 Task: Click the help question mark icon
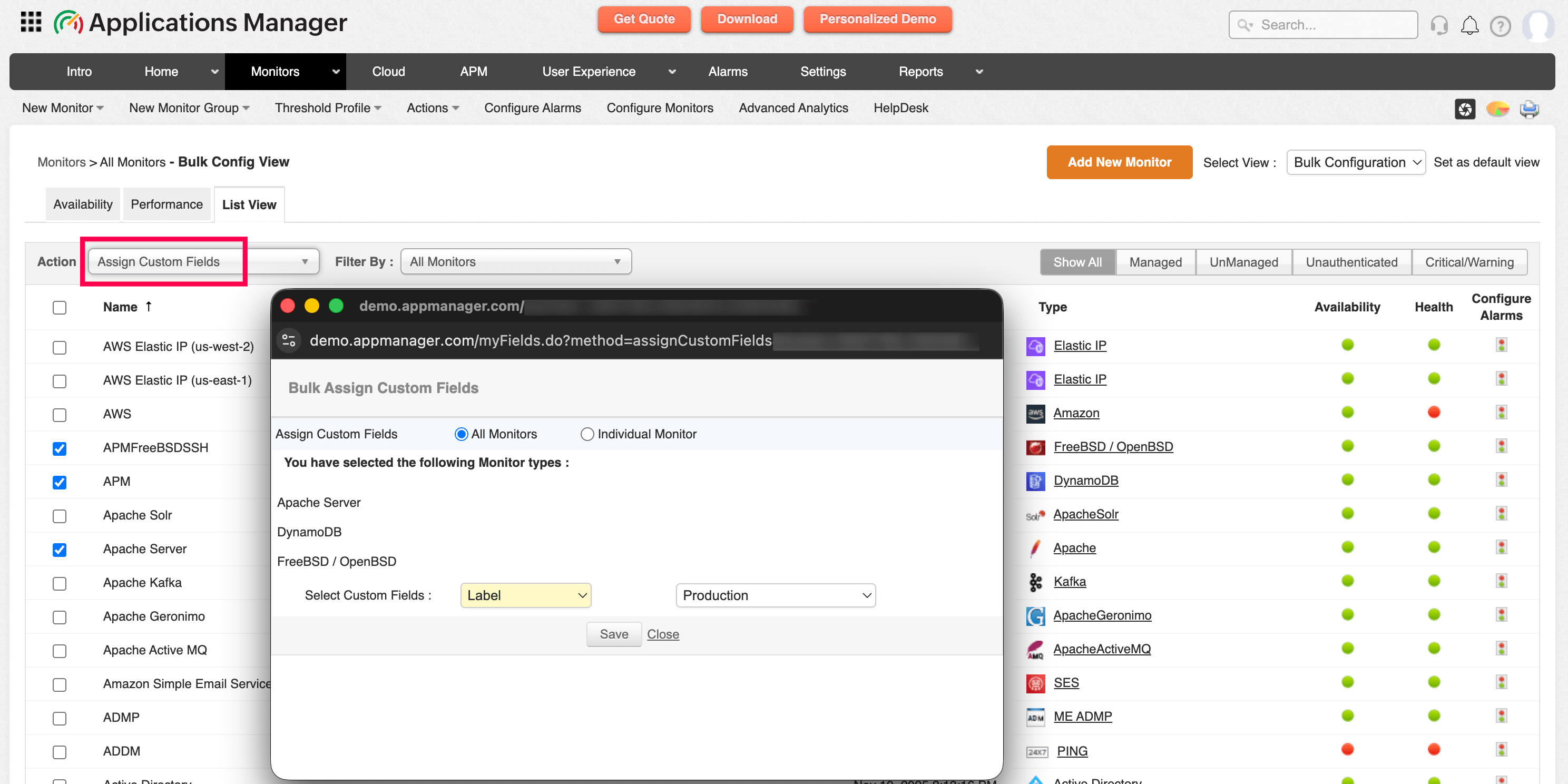tap(1501, 26)
